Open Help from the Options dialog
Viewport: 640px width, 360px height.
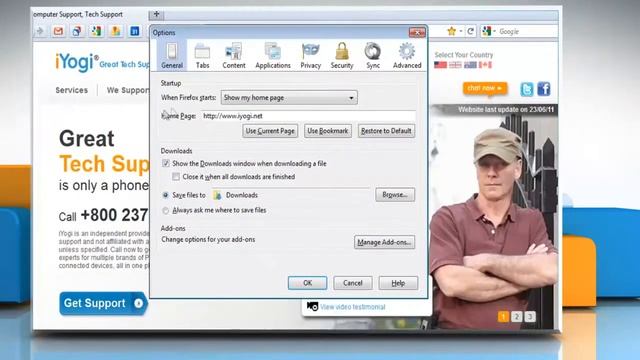pos(398,283)
